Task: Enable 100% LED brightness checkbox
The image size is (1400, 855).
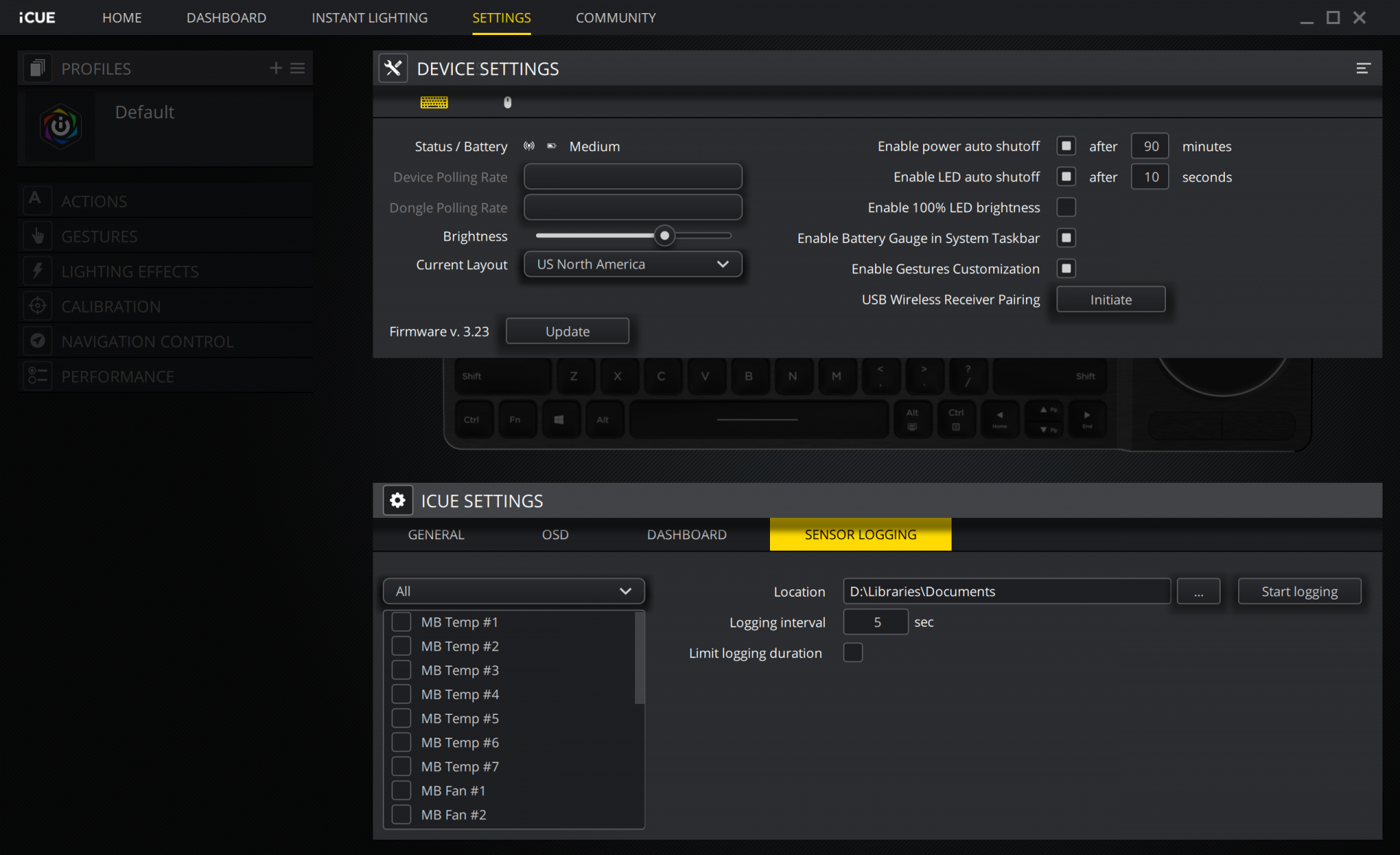Action: click(1066, 207)
